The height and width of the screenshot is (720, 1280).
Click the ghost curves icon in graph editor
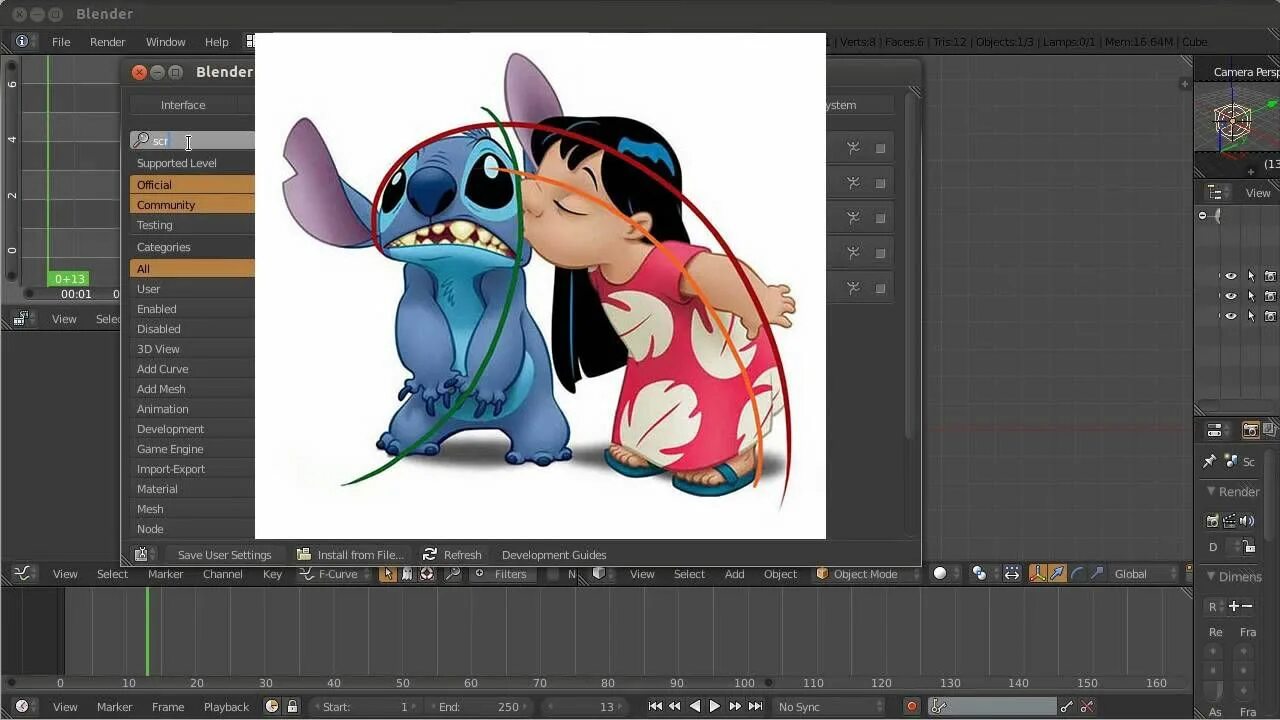coord(407,574)
